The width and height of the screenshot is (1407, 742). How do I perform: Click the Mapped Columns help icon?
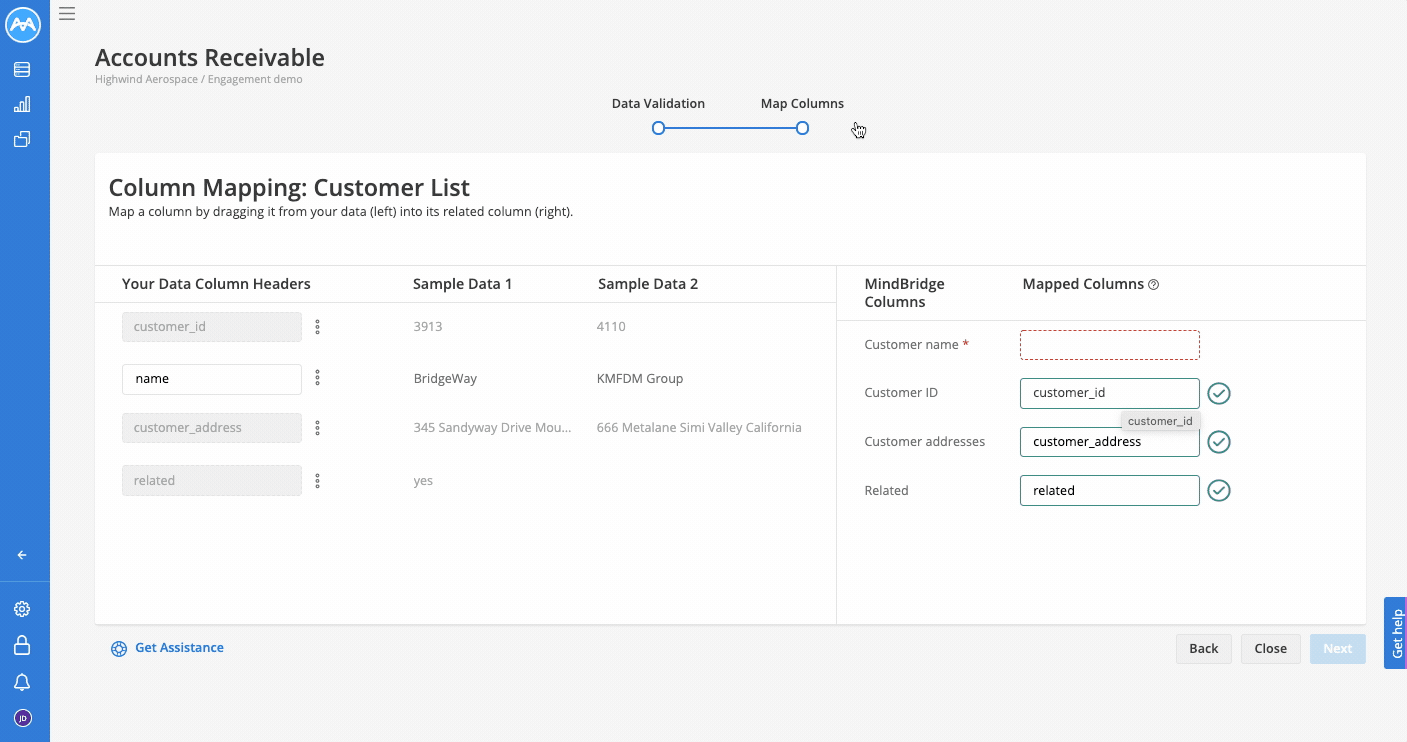click(1154, 285)
